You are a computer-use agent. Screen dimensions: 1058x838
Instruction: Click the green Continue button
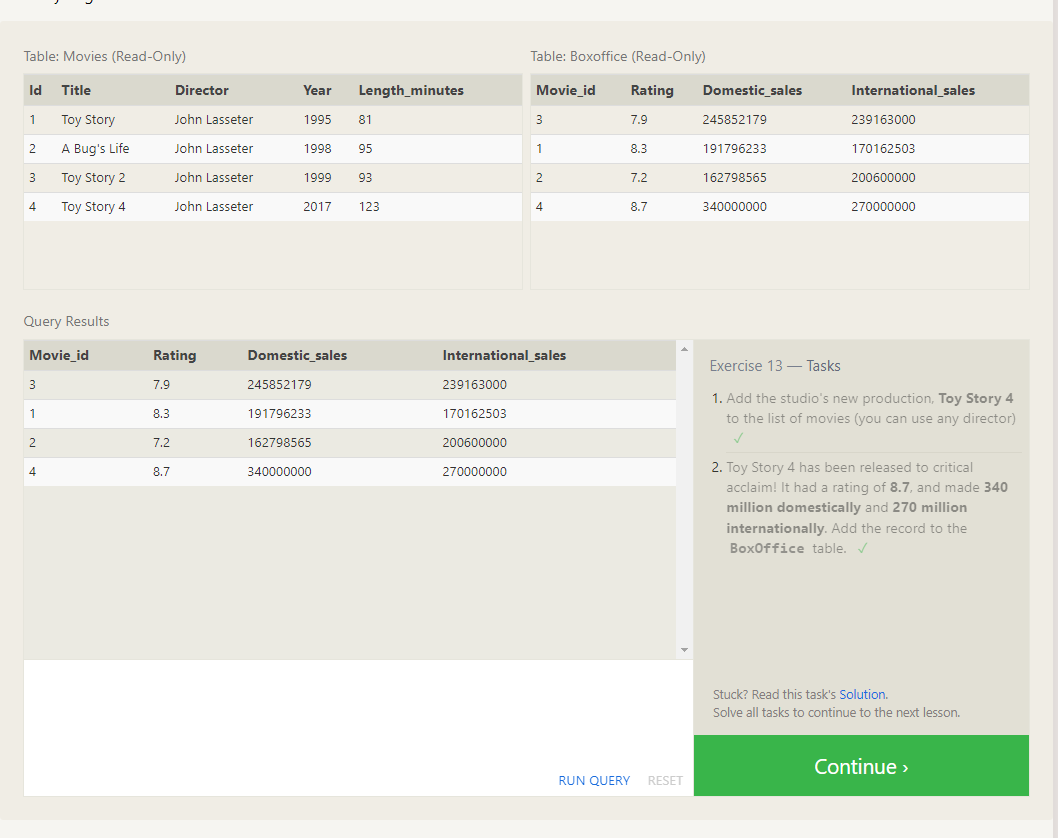pos(861,765)
